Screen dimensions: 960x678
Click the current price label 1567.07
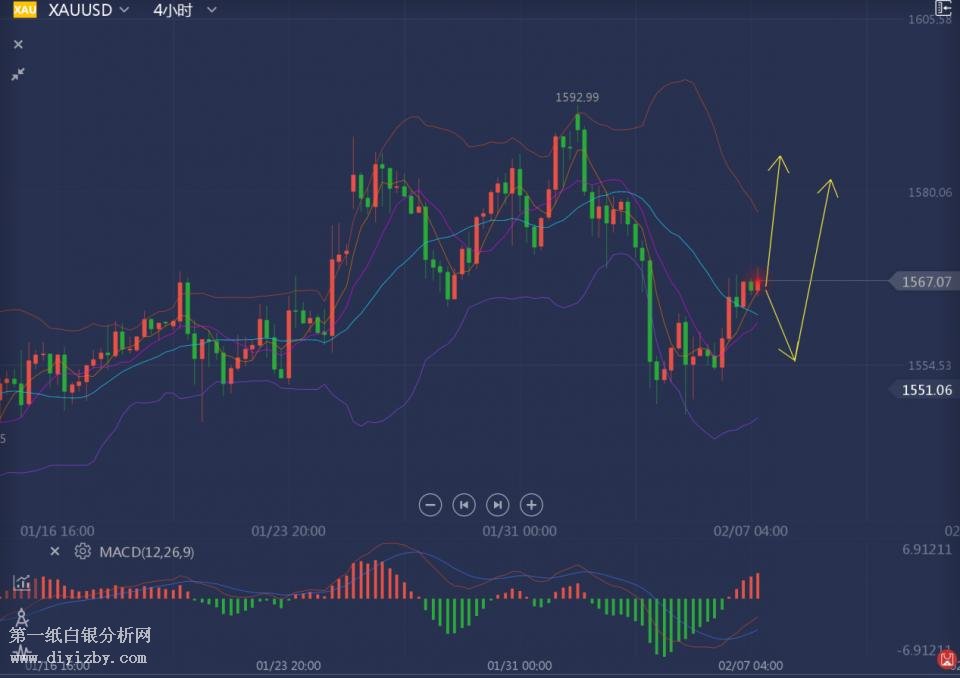coord(926,282)
